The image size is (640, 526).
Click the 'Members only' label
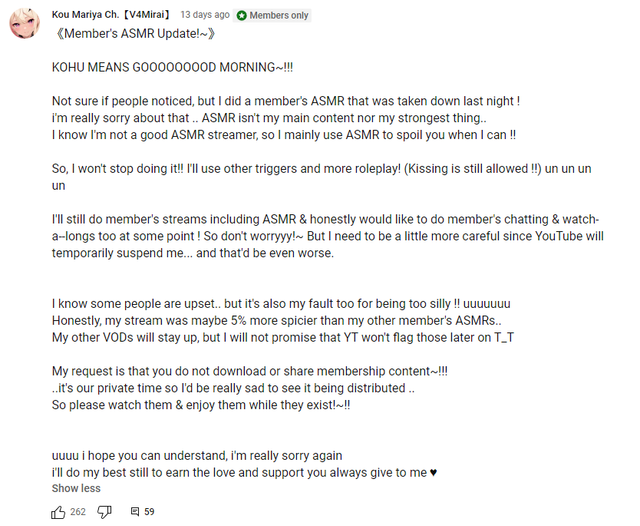click(279, 16)
